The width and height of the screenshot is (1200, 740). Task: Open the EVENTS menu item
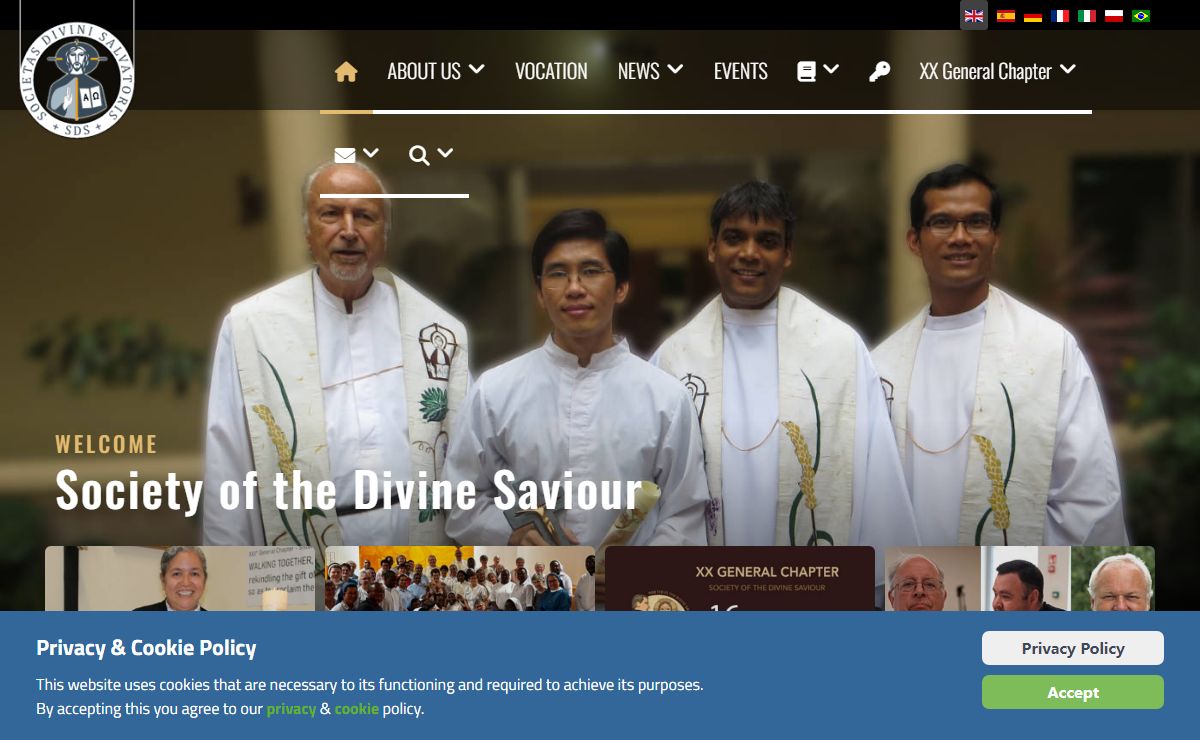[741, 71]
